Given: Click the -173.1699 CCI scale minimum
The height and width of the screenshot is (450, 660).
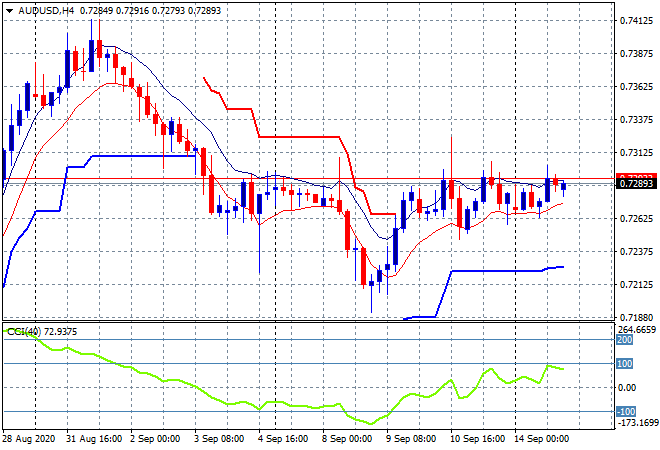Looking at the screenshot, I should pos(638,422).
